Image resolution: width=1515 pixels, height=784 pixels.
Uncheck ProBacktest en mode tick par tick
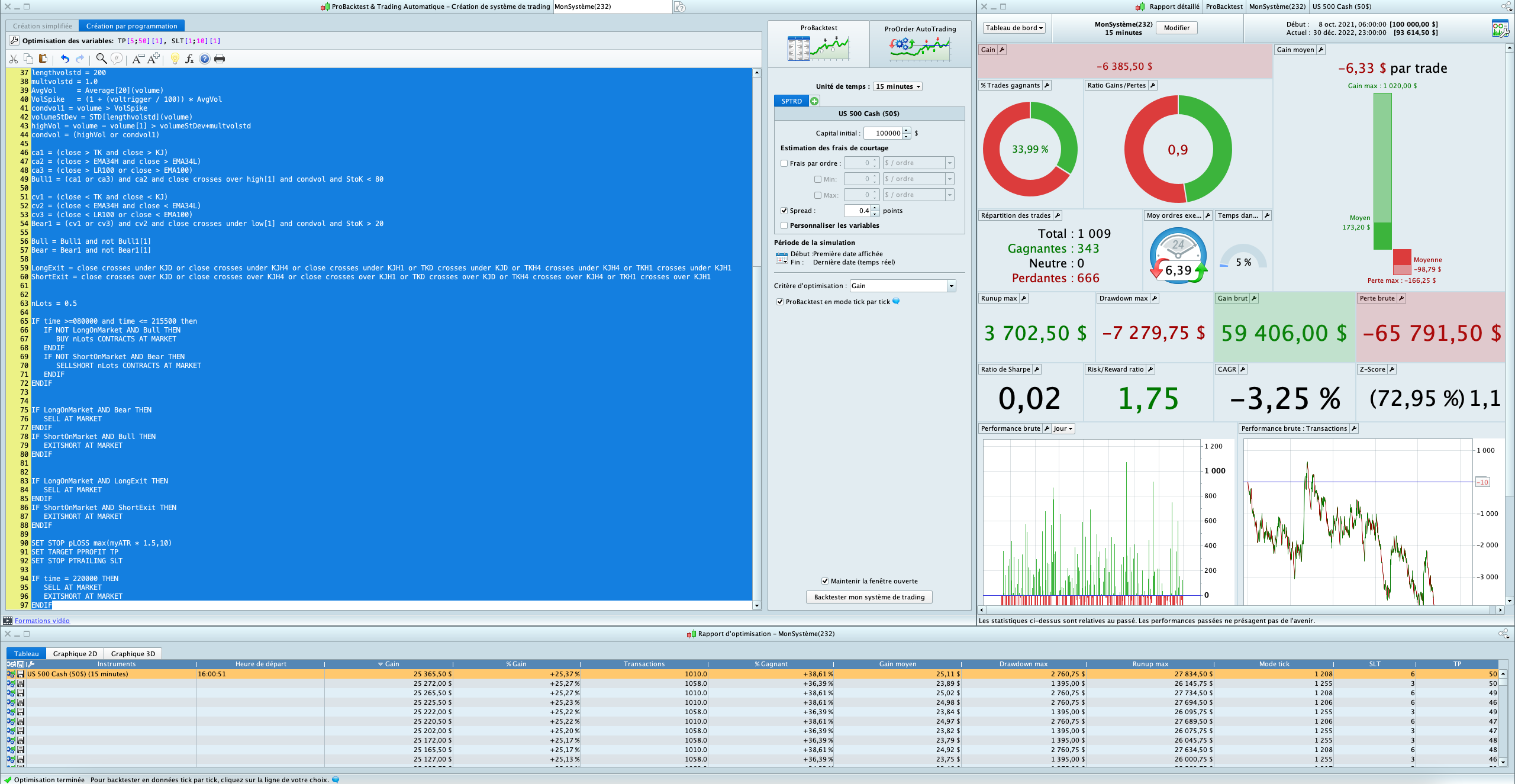click(780, 302)
